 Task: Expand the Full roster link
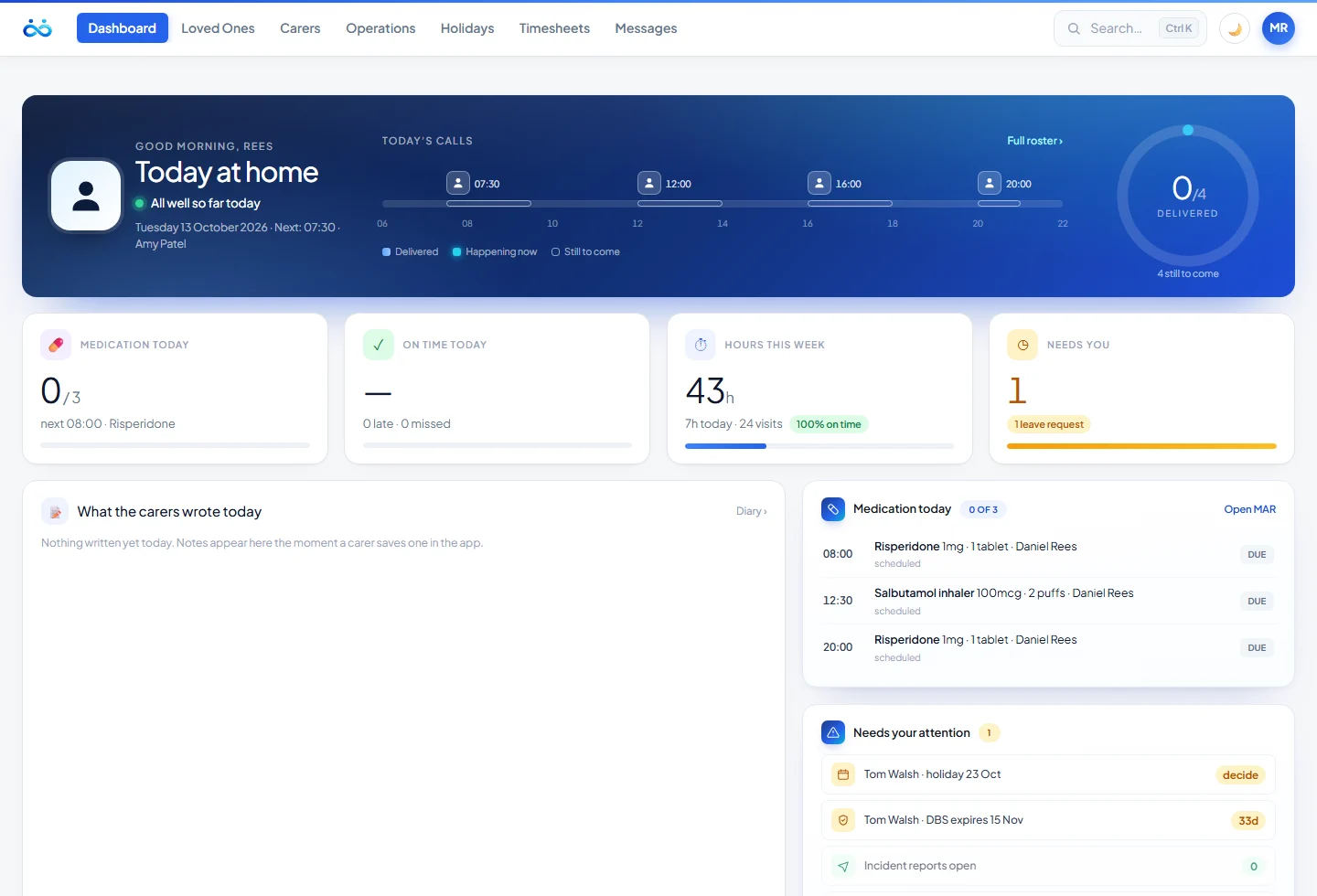pos(1034,141)
